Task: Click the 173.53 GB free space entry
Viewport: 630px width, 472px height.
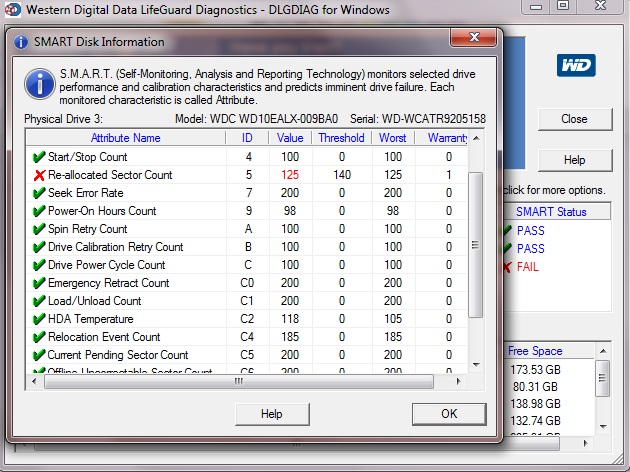Action: pyautogui.click(x=536, y=370)
